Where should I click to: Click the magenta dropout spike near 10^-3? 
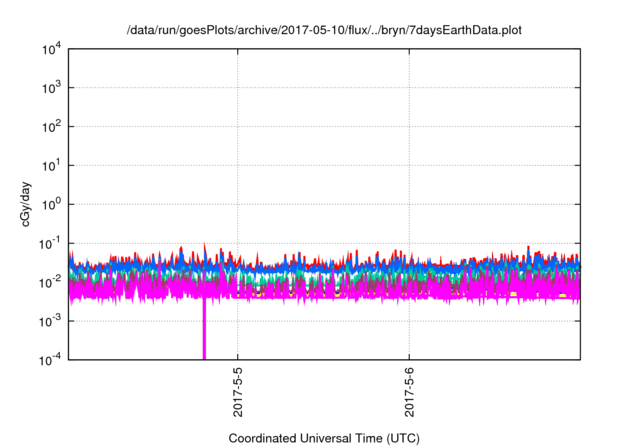[204, 328]
